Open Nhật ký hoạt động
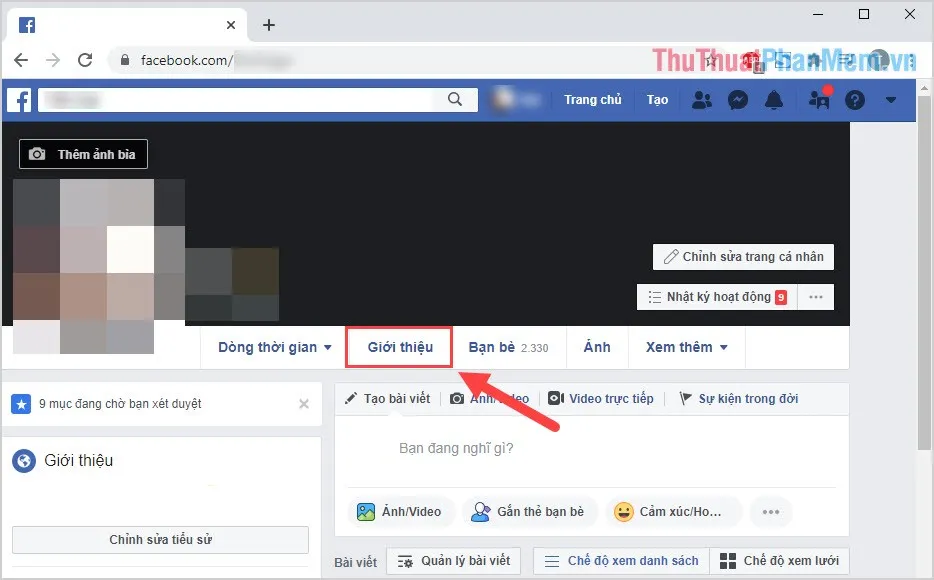This screenshot has height=580, width=934. [x=716, y=296]
